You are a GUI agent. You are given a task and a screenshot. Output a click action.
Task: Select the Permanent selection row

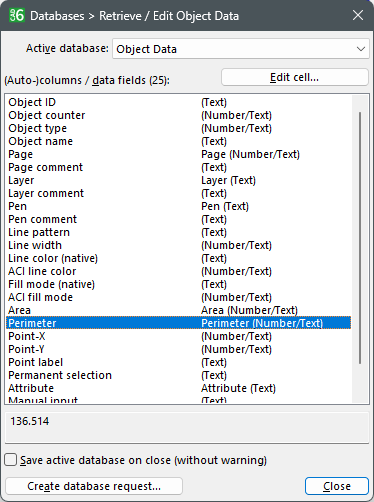[179, 375]
